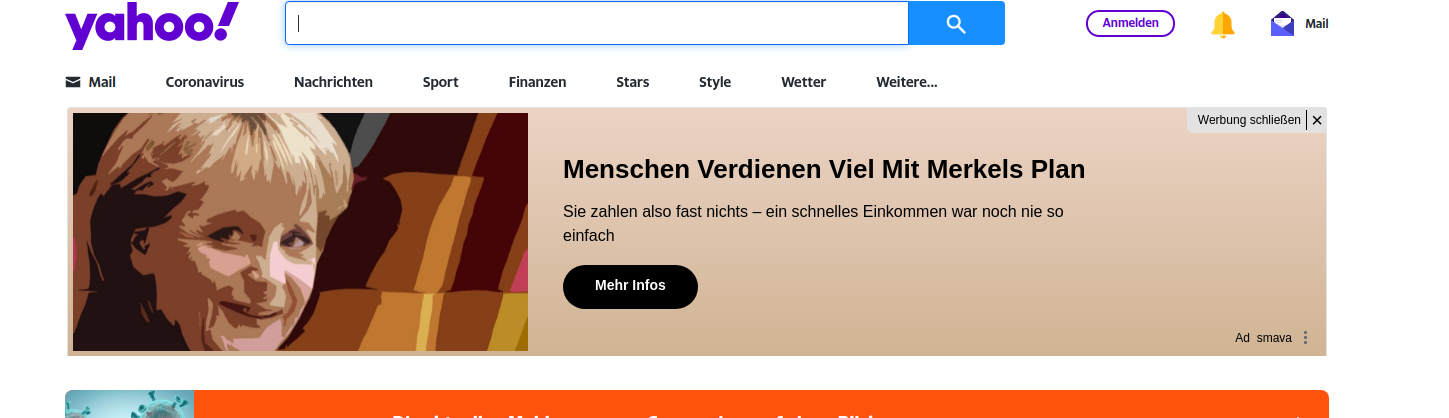
Task: Navigate to the Stars section
Action: (x=632, y=82)
